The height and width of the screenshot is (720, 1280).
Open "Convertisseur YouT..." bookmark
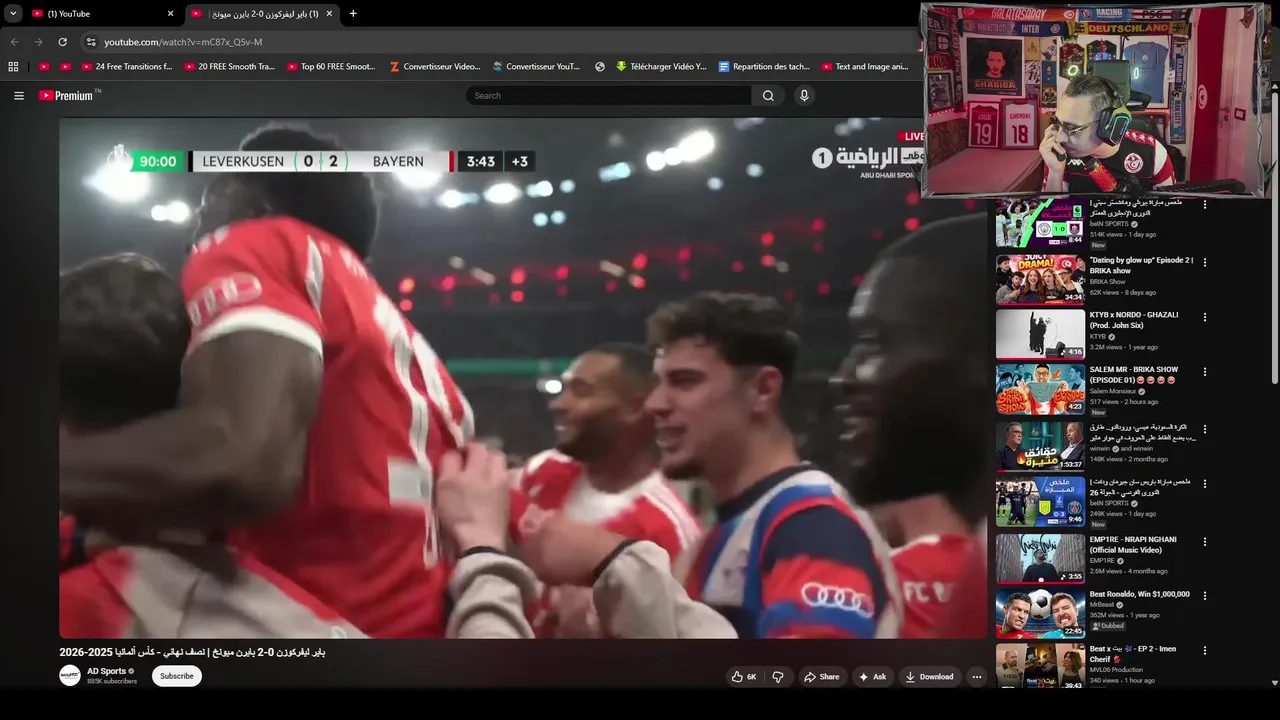[536, 67]
